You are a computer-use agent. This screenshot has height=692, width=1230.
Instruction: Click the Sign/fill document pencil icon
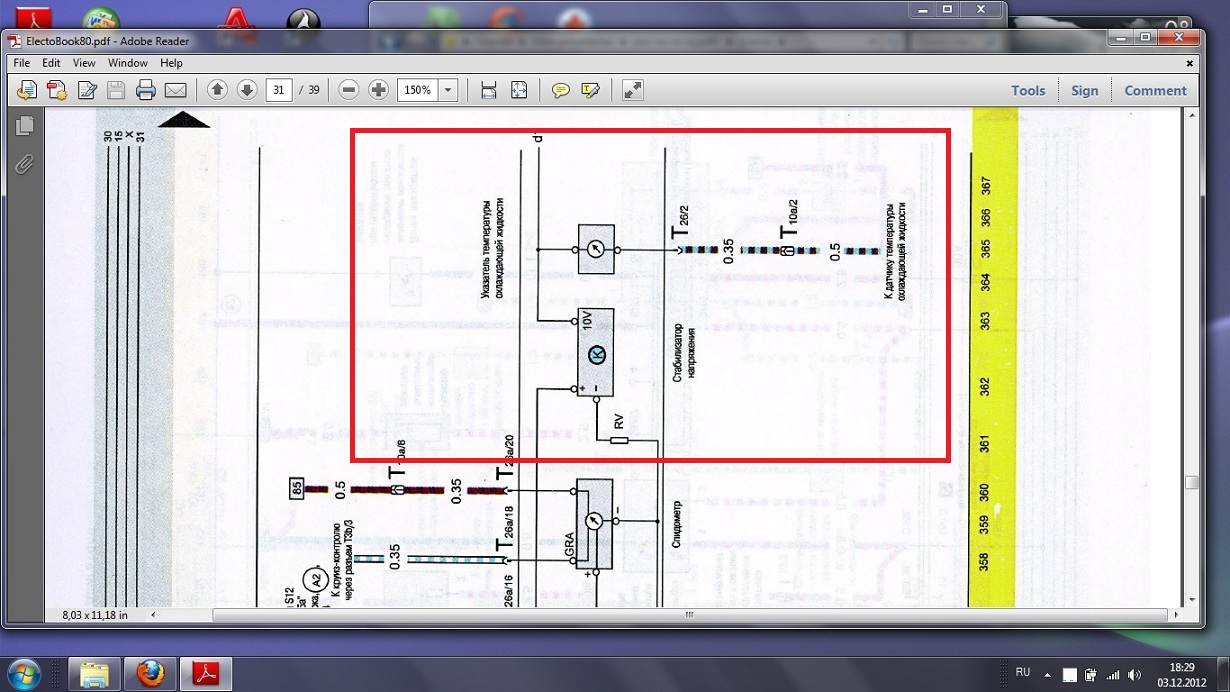[x=87, y=90]
